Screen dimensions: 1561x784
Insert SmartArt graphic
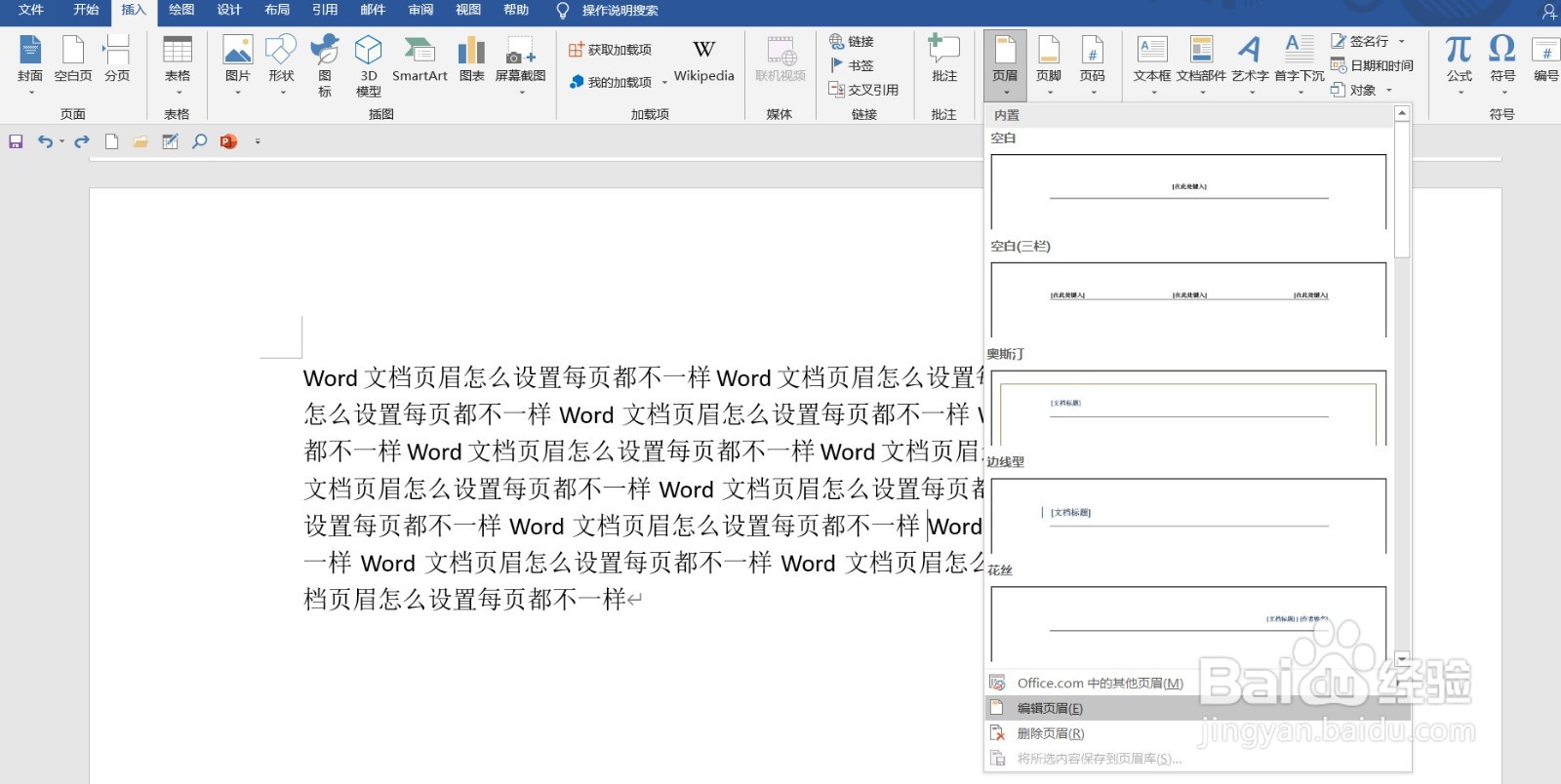[x=420, y=59]
